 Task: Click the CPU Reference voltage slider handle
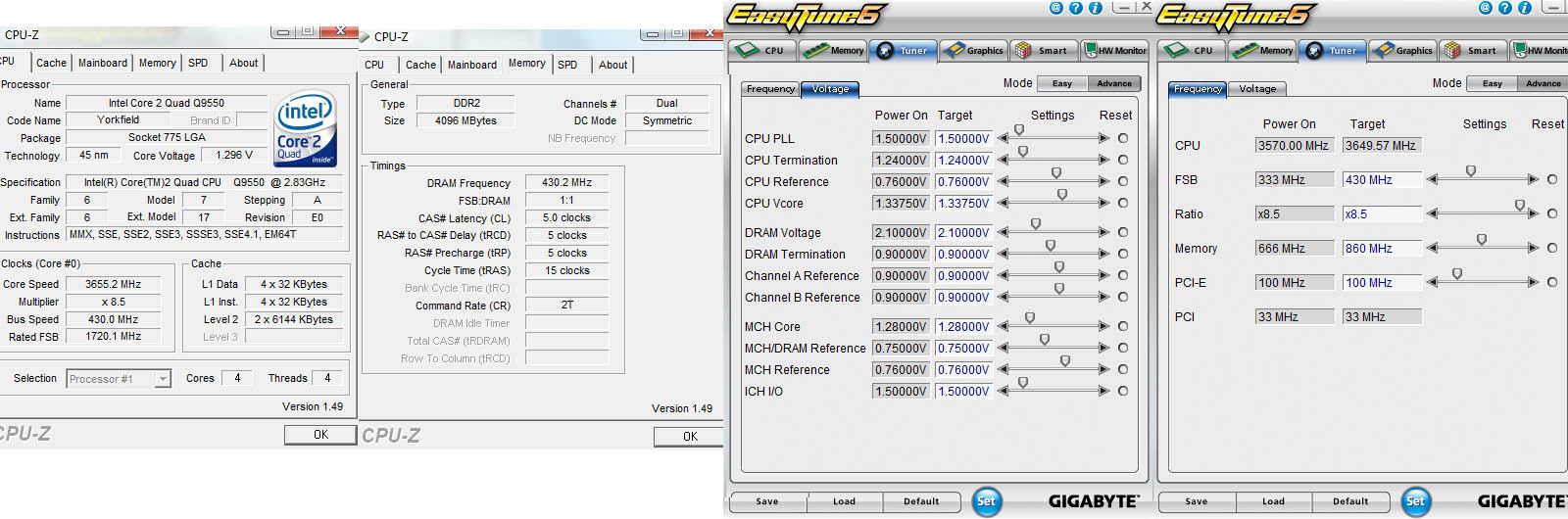point(1056,173)
